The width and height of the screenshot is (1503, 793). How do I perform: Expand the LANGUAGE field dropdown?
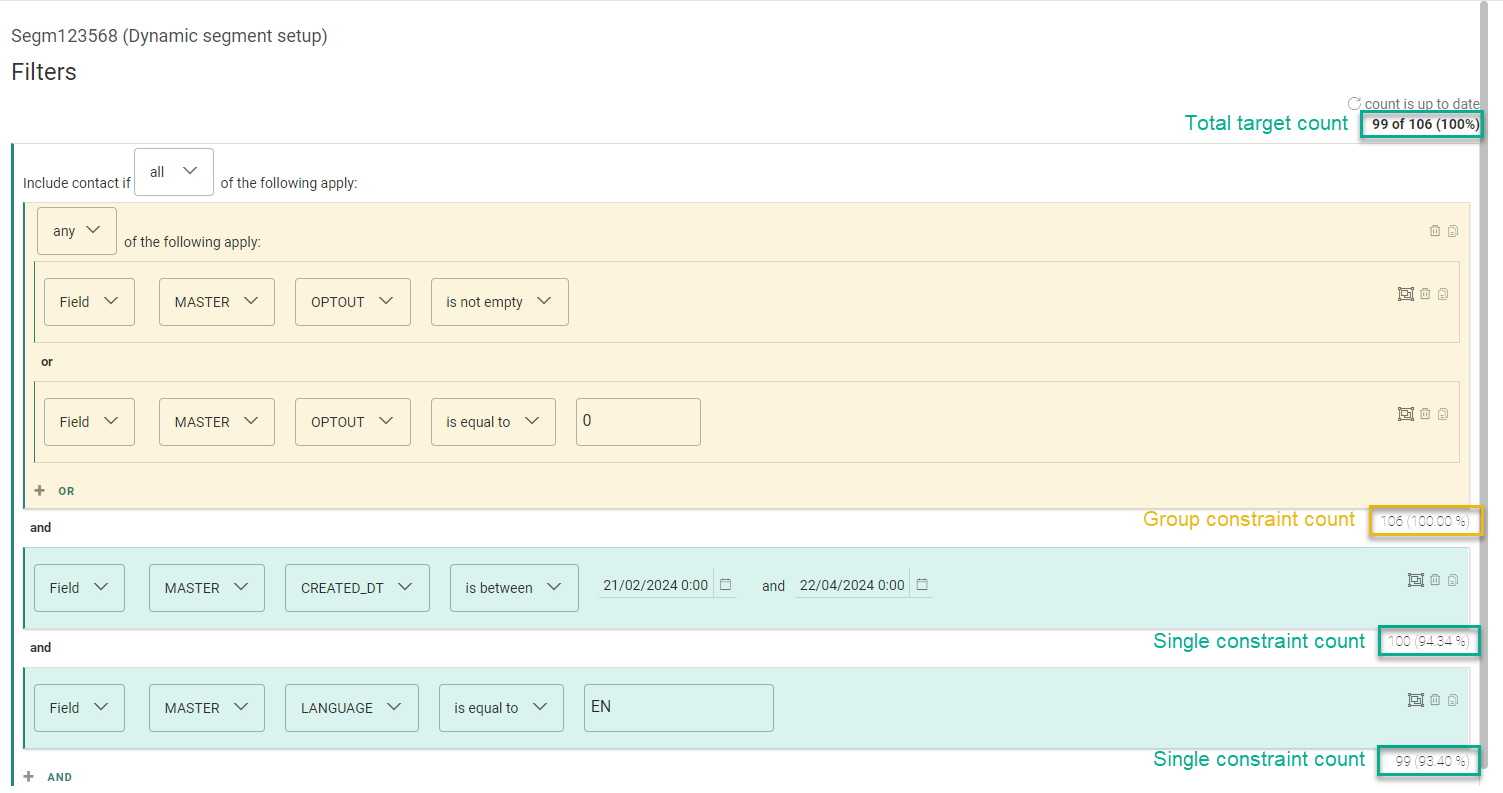click(351, 708)
